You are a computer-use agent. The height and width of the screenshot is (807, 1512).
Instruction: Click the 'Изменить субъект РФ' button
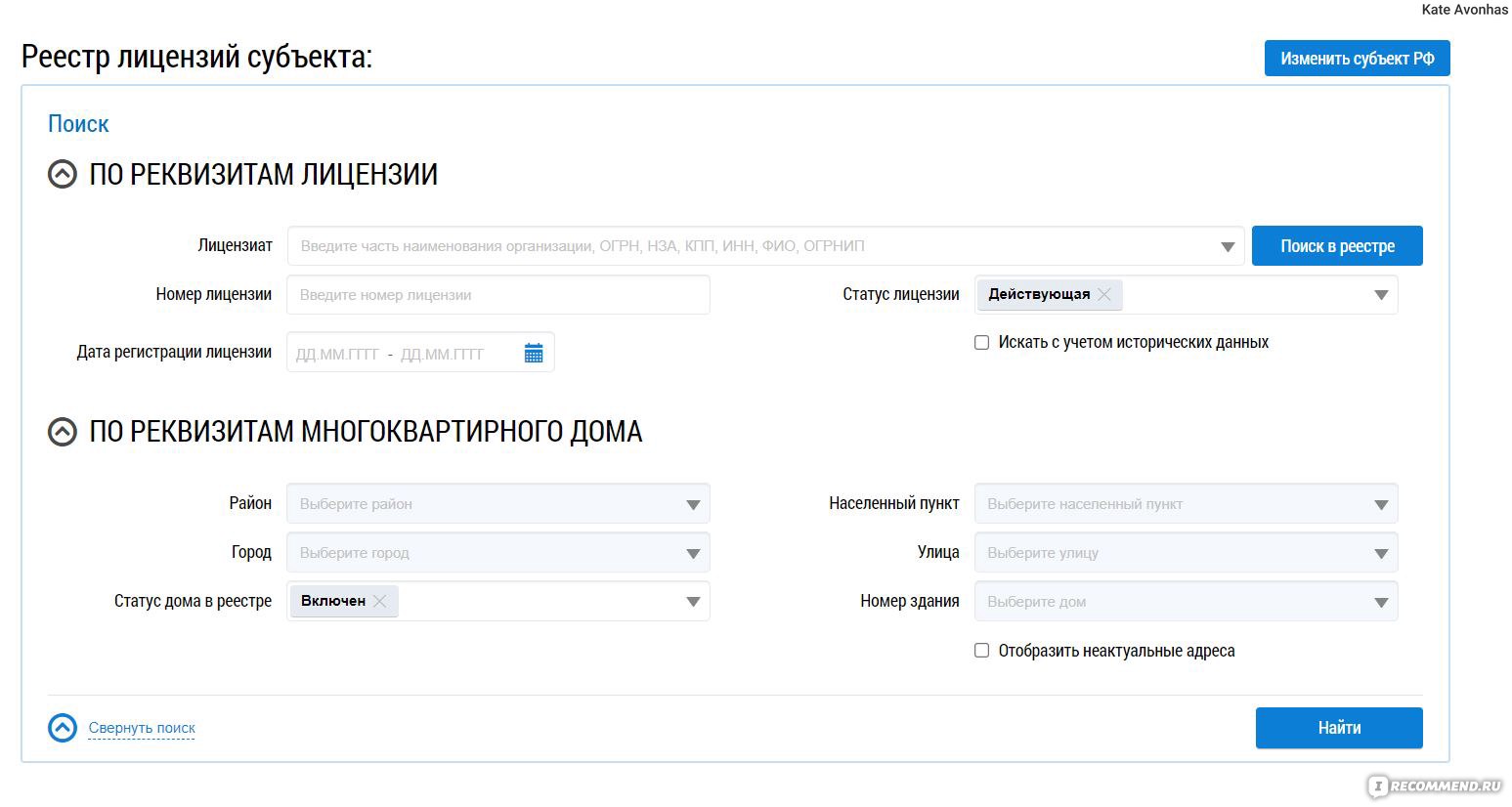tap(1357, 59)
